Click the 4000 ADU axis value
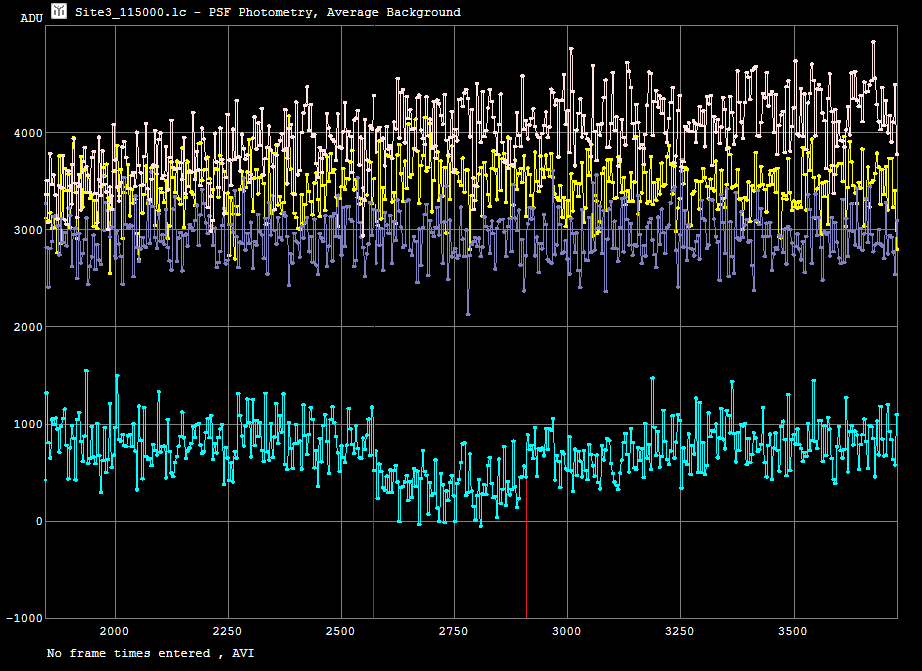This screenshot has width=922, height=671. [x=28, y=133]
